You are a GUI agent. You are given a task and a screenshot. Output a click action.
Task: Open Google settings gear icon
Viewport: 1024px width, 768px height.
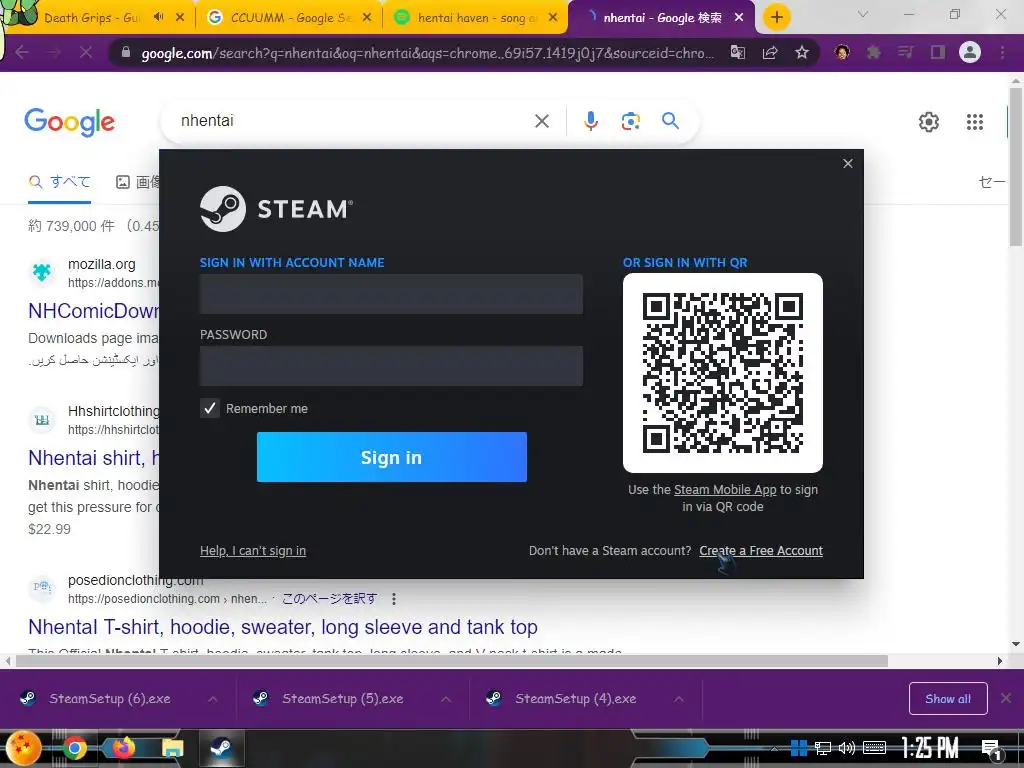click(x=929, y=121)
